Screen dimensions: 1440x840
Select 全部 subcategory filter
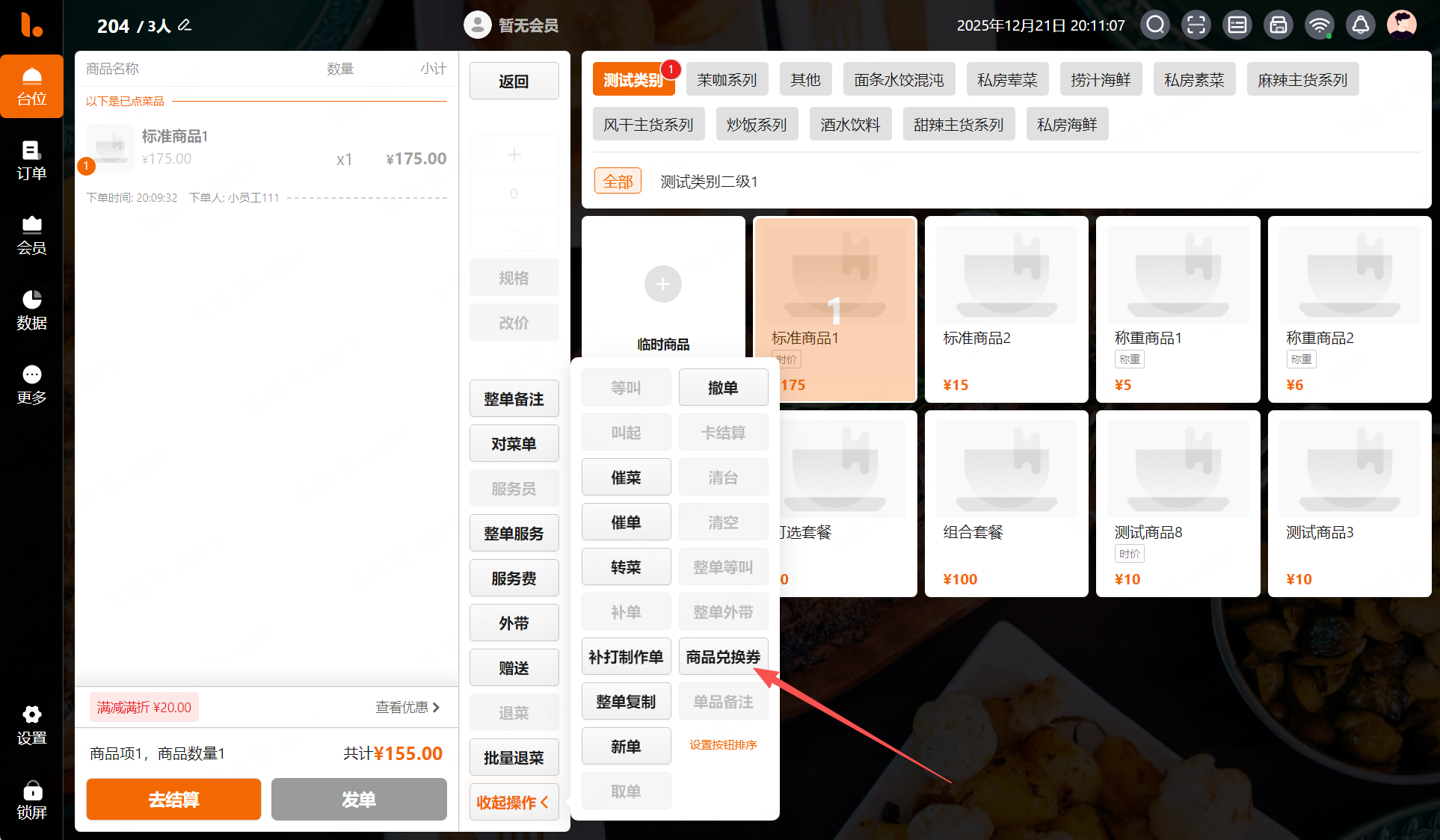coord(618,181)
